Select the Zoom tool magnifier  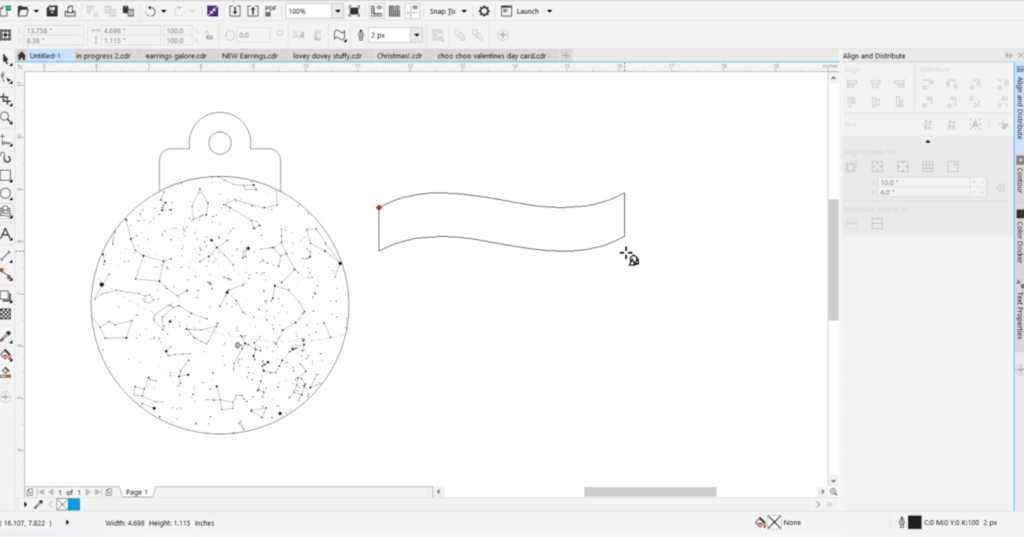tap(7, 118)
